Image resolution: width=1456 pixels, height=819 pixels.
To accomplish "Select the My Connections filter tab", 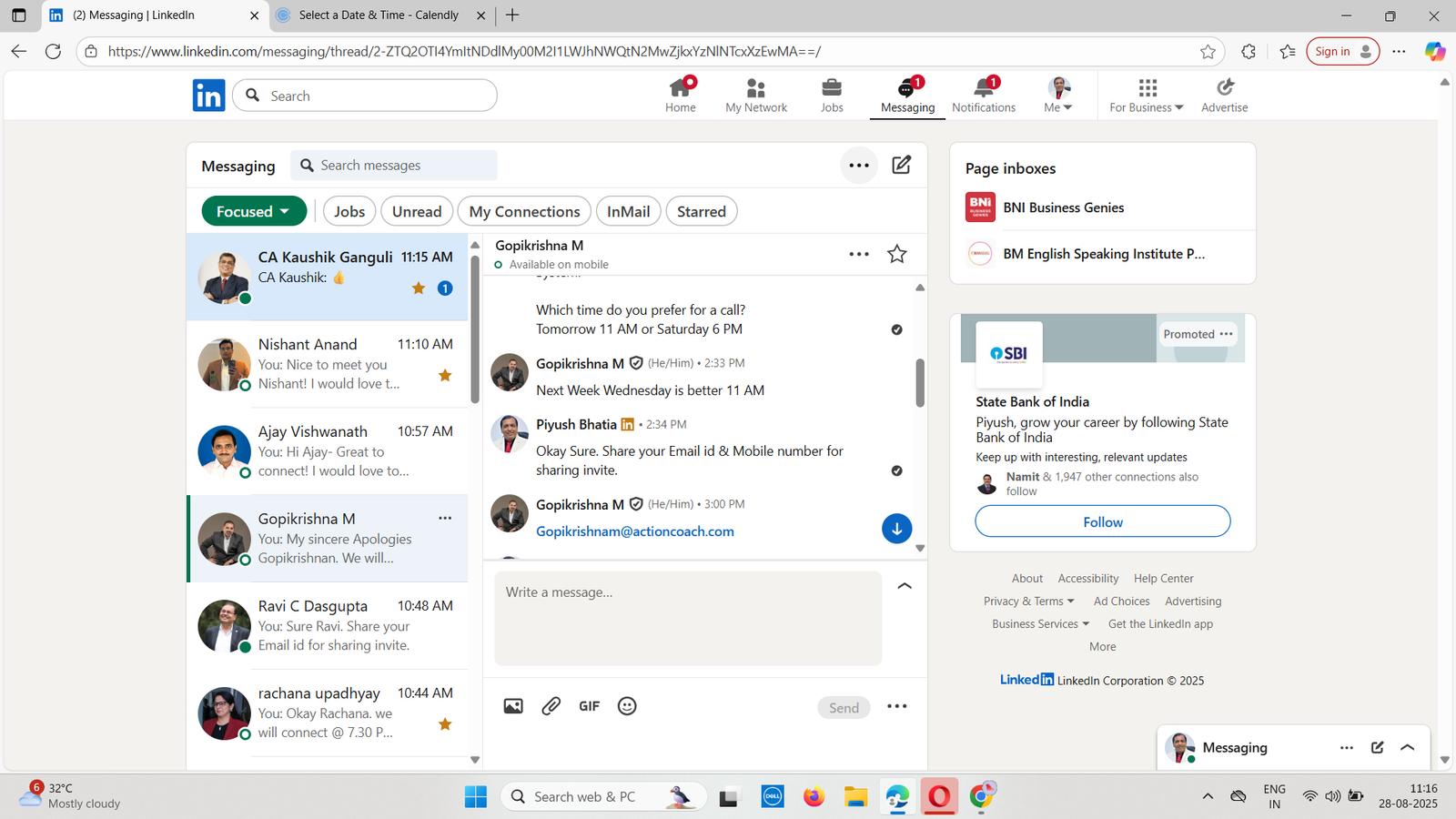I will coord(524,211).
